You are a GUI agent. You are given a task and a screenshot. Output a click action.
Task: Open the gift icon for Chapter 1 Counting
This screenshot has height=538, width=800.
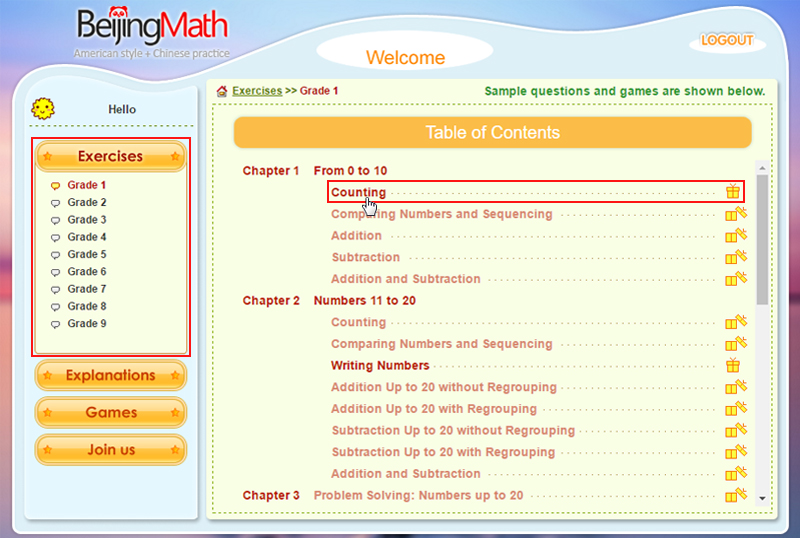(733, 191)
